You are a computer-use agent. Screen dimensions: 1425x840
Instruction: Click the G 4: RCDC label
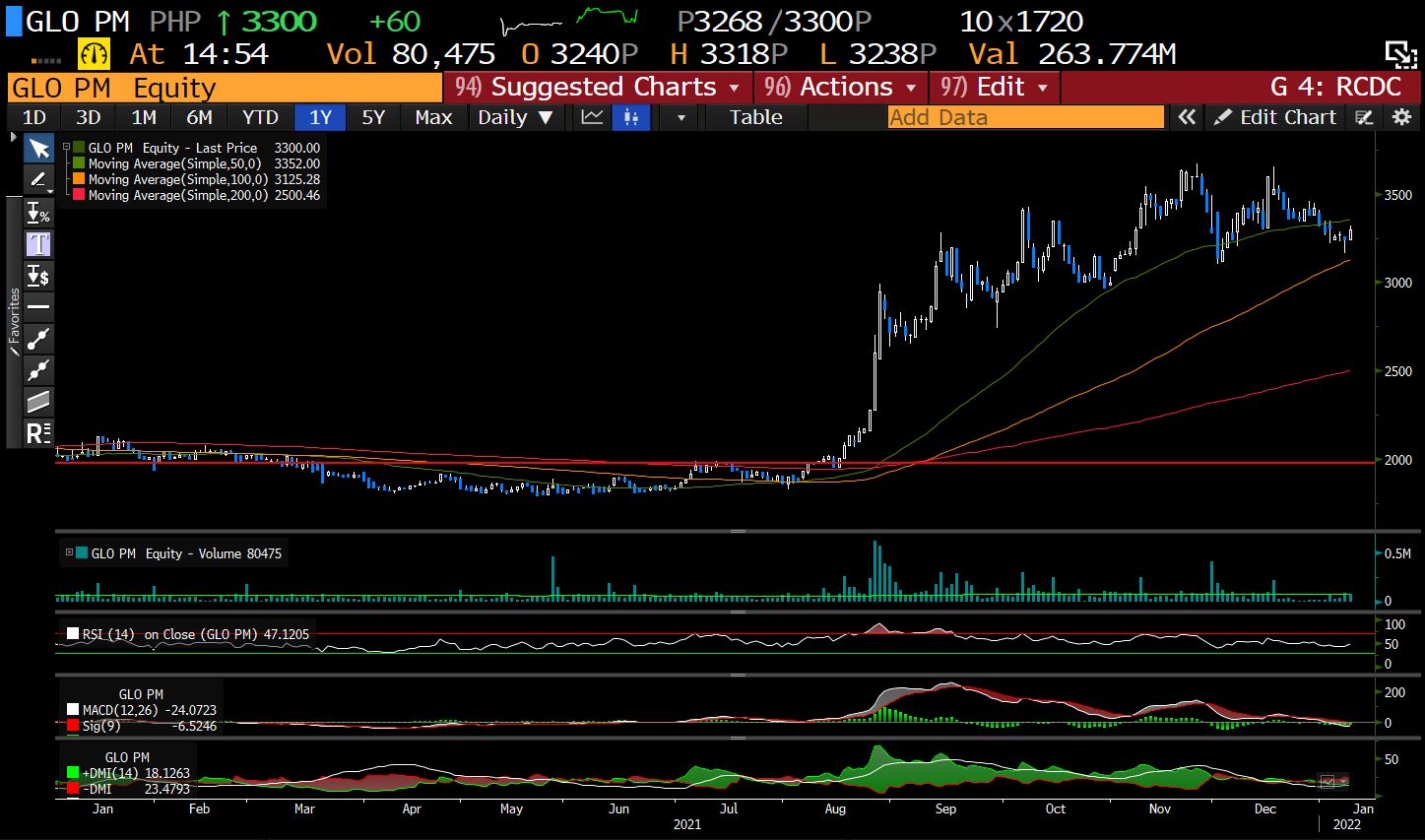point(1336,88)
